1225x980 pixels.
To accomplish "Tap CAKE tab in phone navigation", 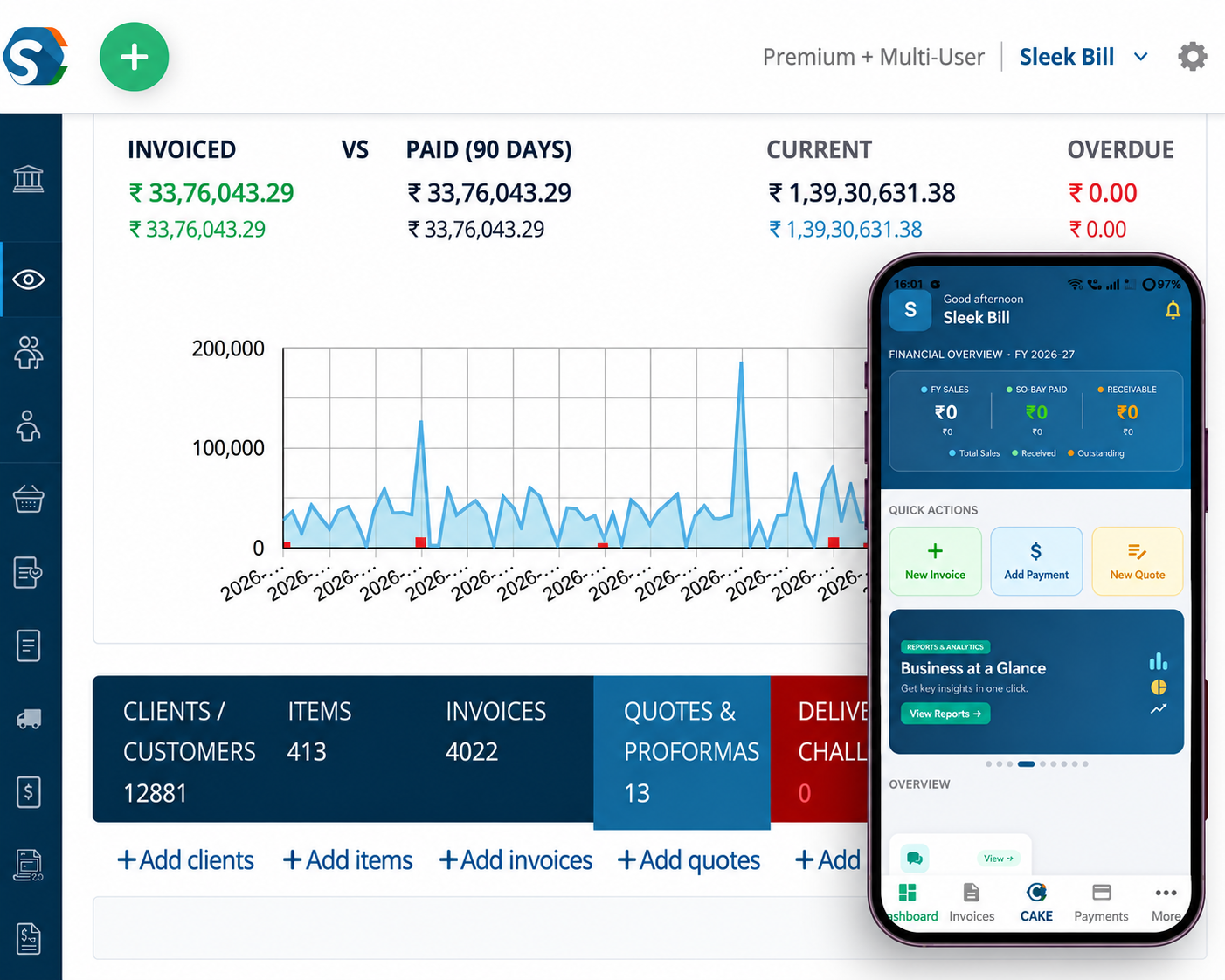I will point(1036,903).
